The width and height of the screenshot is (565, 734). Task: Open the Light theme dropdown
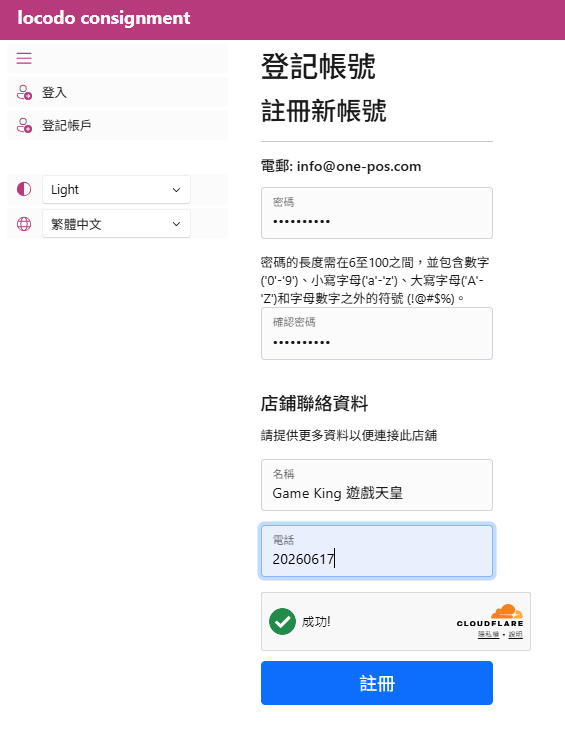click(116, 190)
